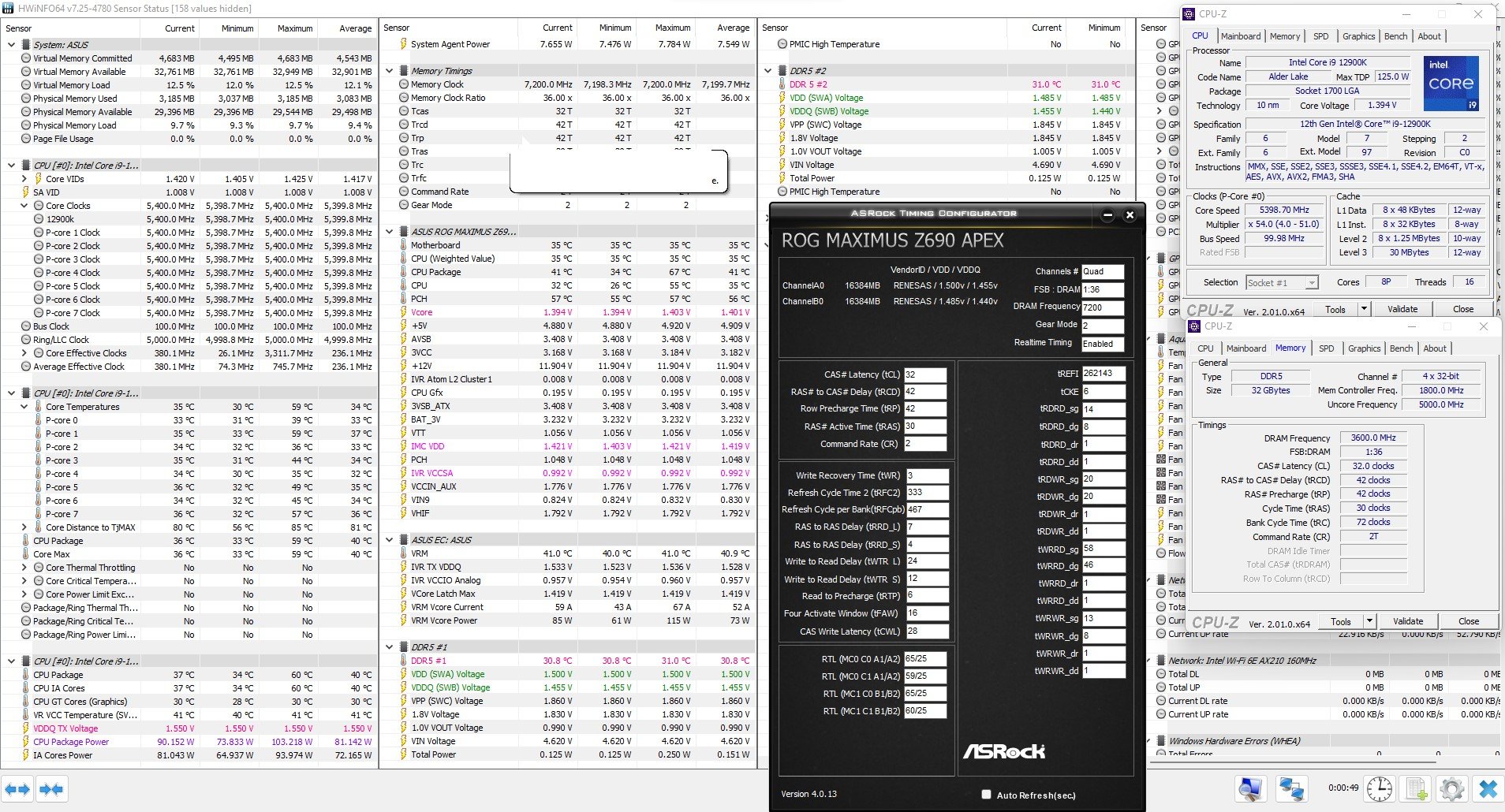Click the lightning icon beside CPU Package Power

(x=26, y=742)
